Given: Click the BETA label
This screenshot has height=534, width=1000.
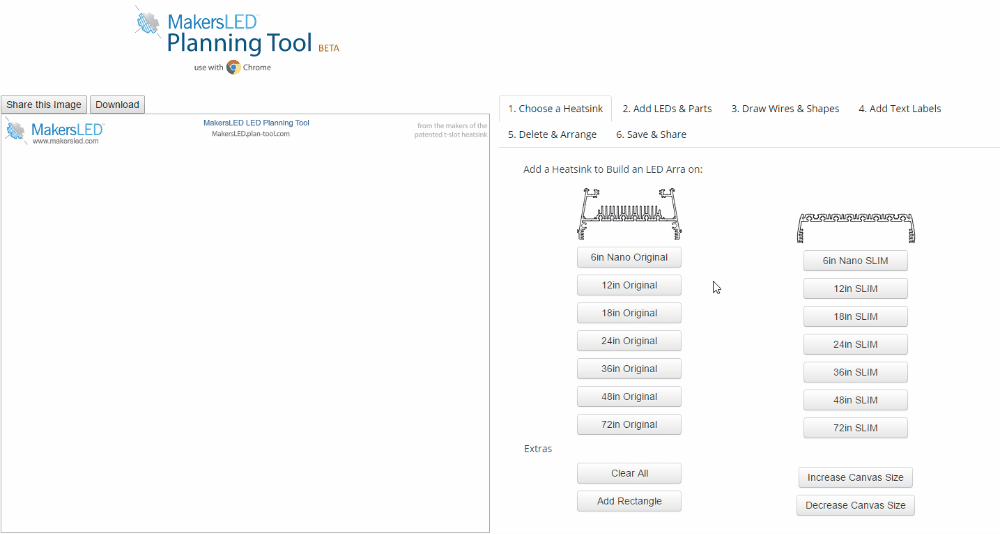Looking at the screenshot, I should click(329, 48).
